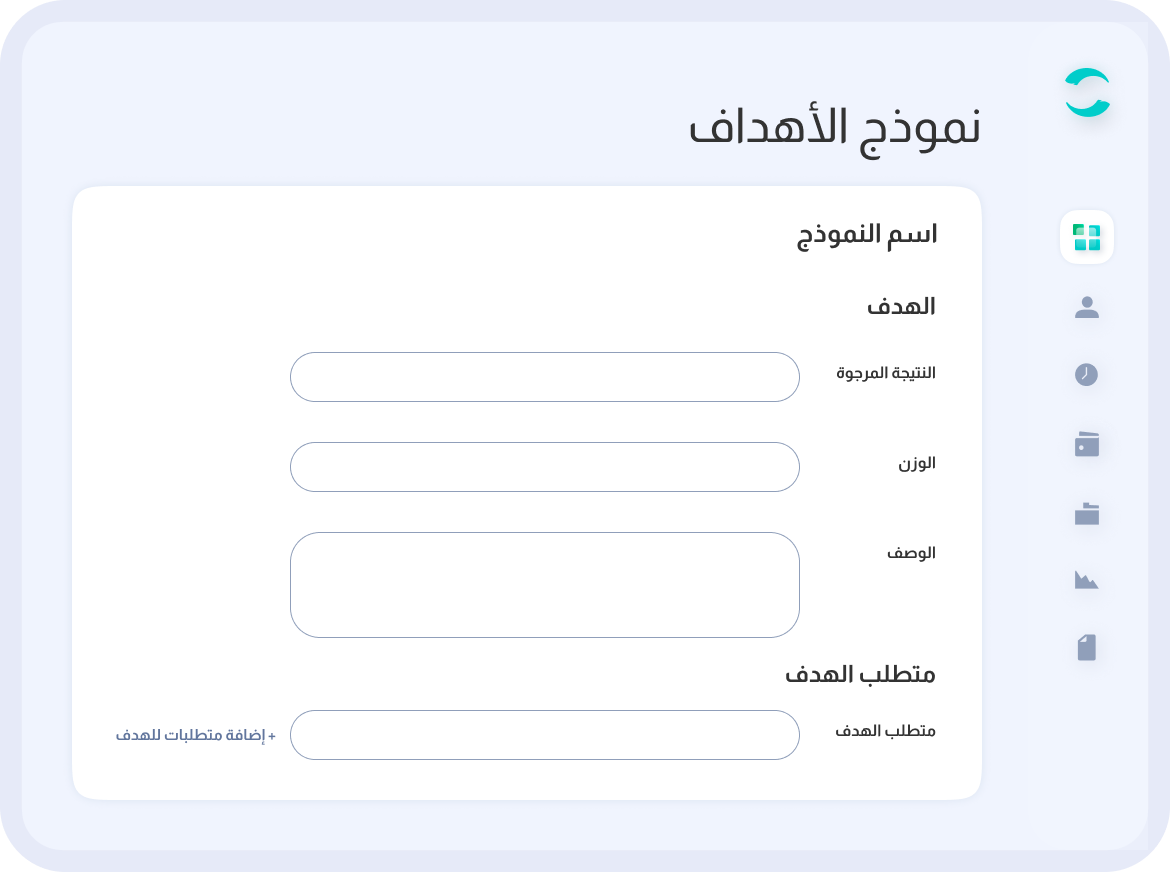Click the teal app logo
This screenshot has width=1170, height=872.
tap(1087, 93)
